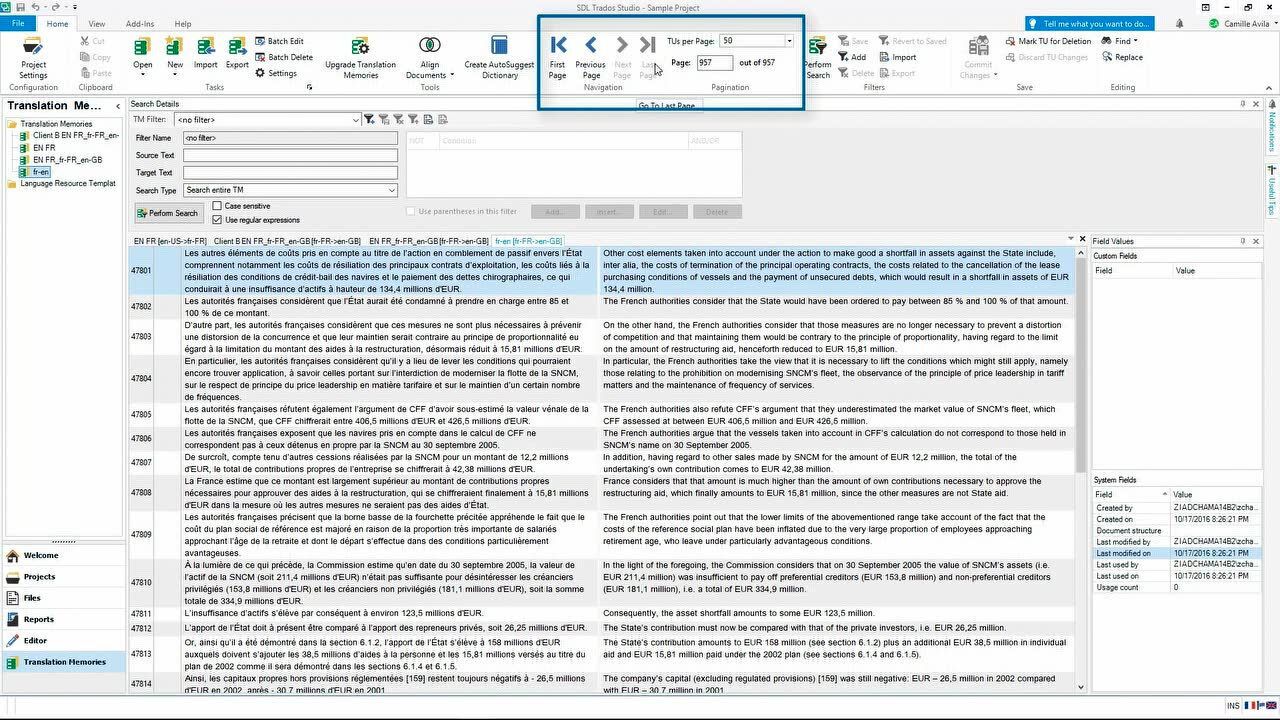Toggle Use parentheses in this filter
Viewport: 1280px width, 720px height.
[x=411, y=211]
